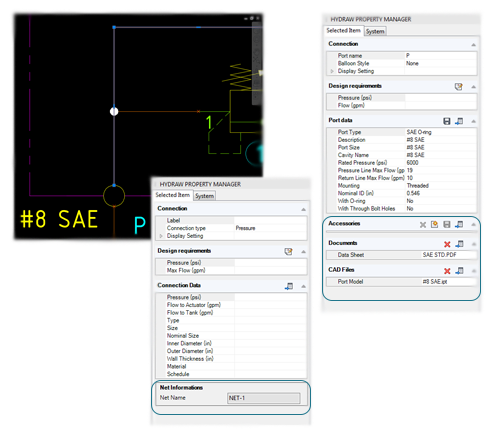
Task: Click the import icon in Connection Data header
Action: click(x=289, y=286)
